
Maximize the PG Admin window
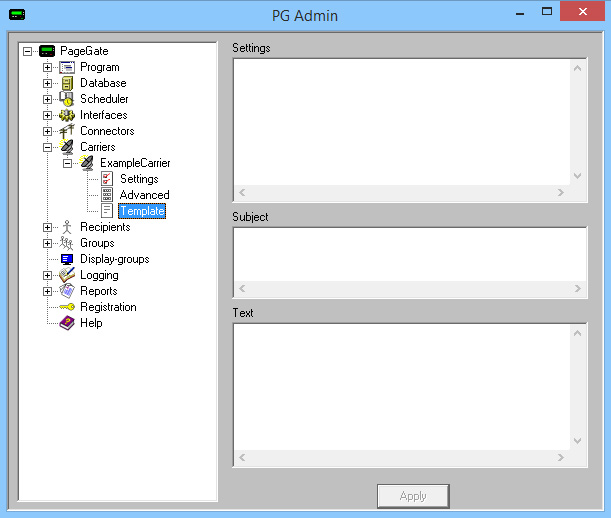click(547, 12)
